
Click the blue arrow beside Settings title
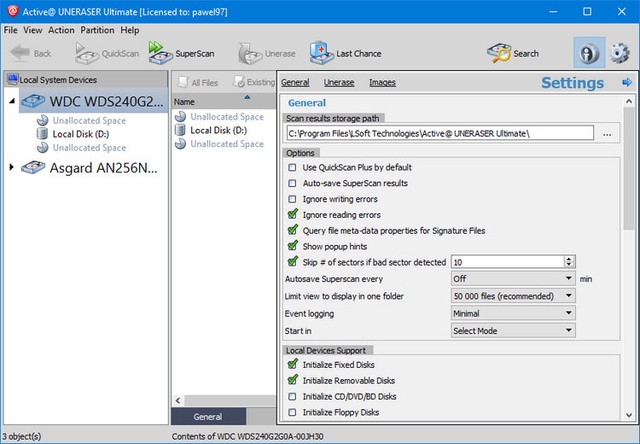pyautogui.click(x=627, y=83)
